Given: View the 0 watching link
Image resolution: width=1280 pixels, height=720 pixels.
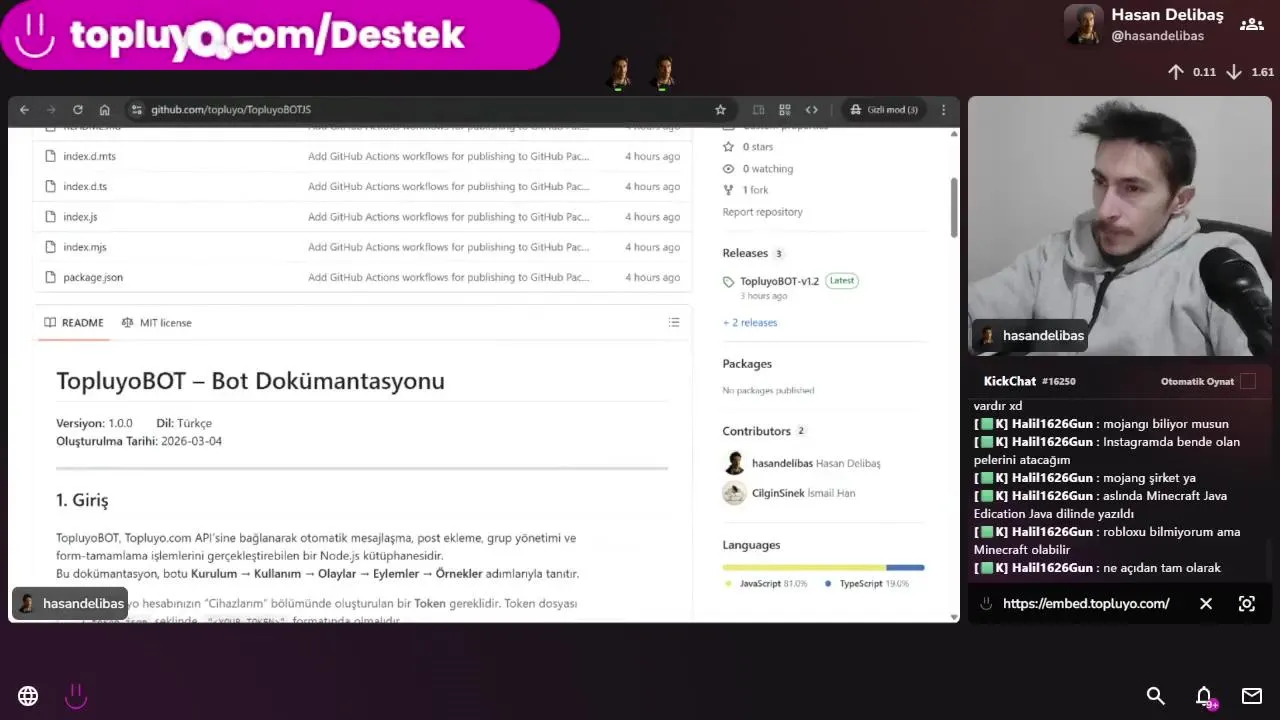Looking at the screenshot, I should coord(758,169).
